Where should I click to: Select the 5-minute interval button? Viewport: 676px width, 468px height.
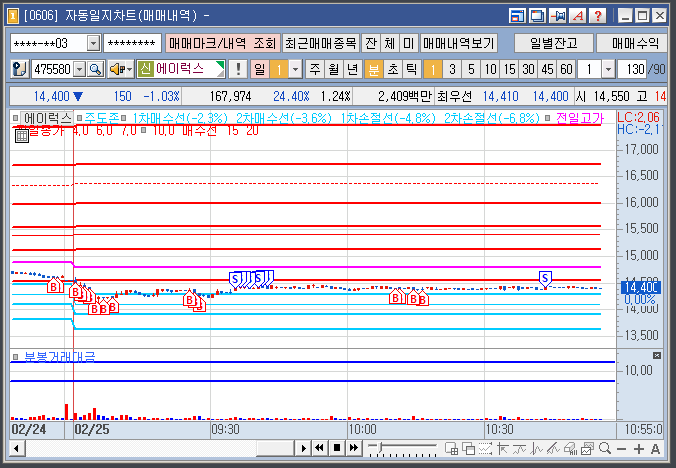click(471, 69)
